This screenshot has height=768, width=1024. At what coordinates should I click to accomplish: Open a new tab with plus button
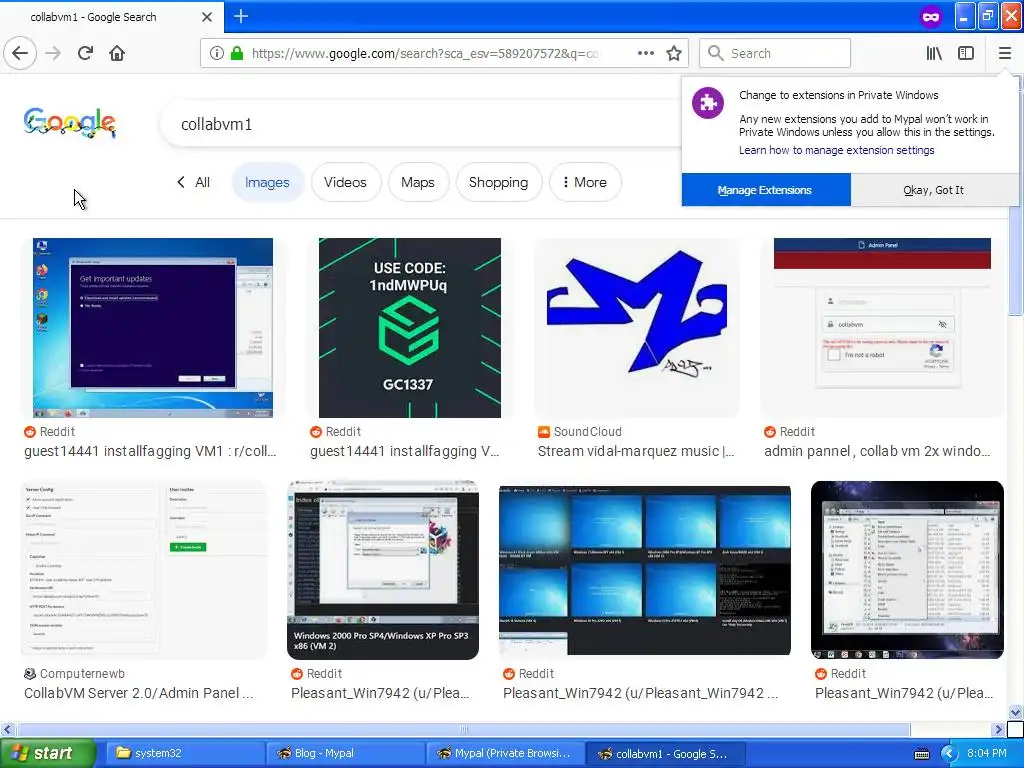(241, 16)
